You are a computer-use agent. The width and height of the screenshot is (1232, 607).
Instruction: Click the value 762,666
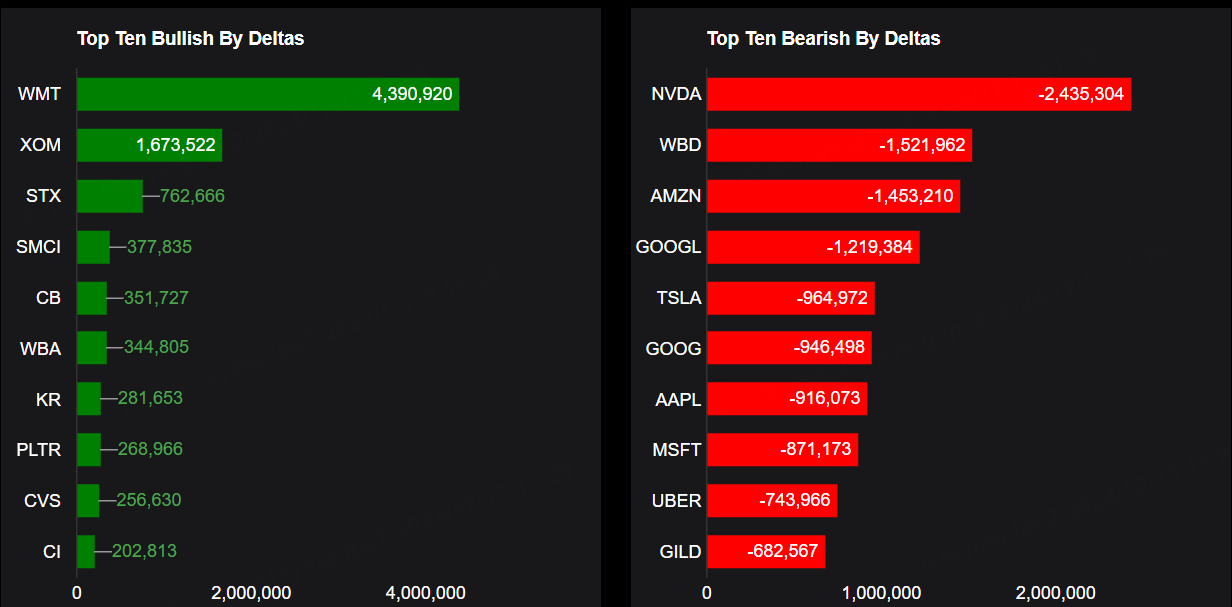pos(192,196)
